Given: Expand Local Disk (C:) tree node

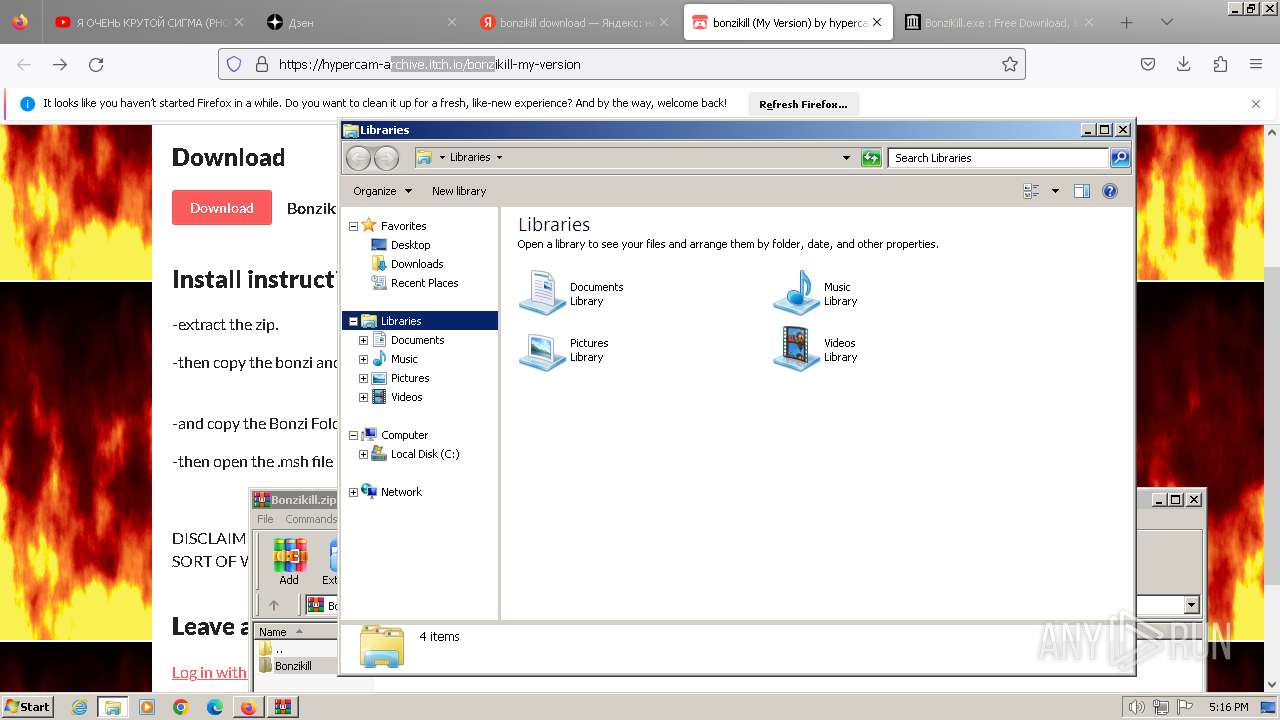Looking at the screenshot, I should click(x=364, y=454).
